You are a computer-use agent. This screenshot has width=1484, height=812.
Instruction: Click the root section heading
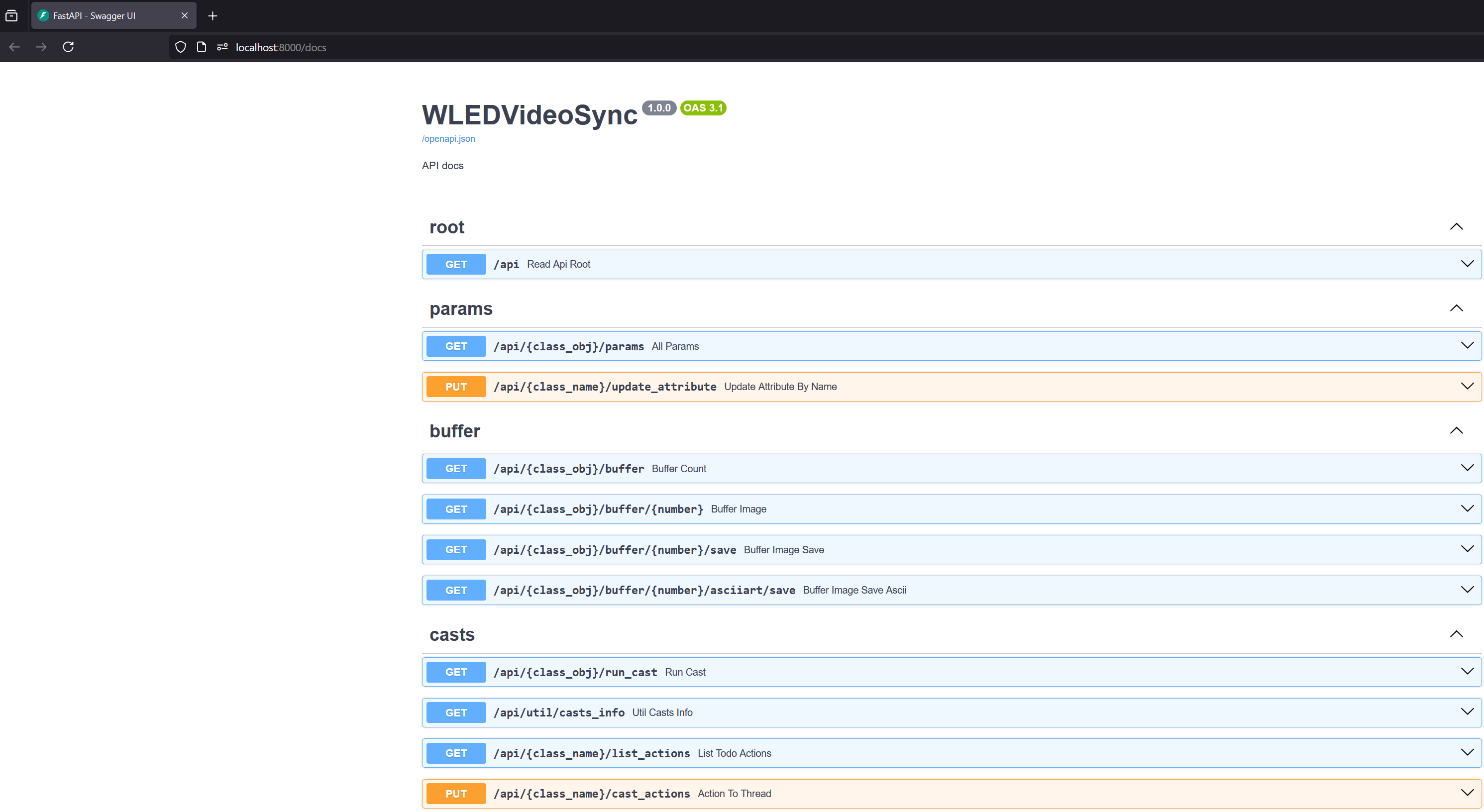pyautogui.click(x=447, y=227)
